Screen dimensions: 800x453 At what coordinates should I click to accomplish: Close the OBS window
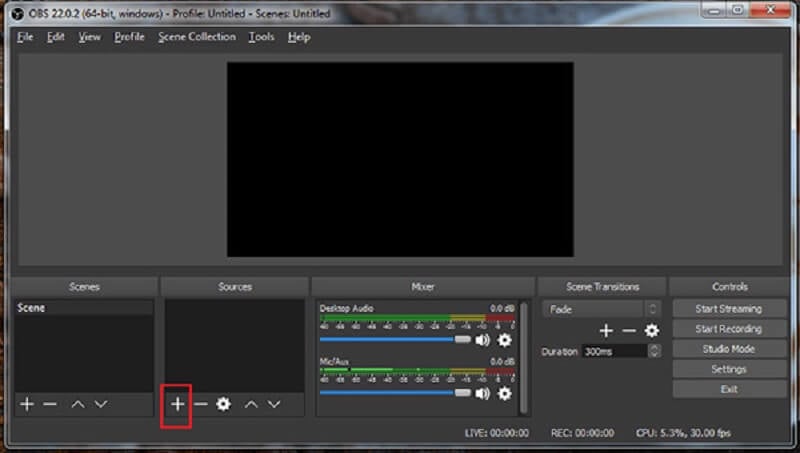click(771, 11)
